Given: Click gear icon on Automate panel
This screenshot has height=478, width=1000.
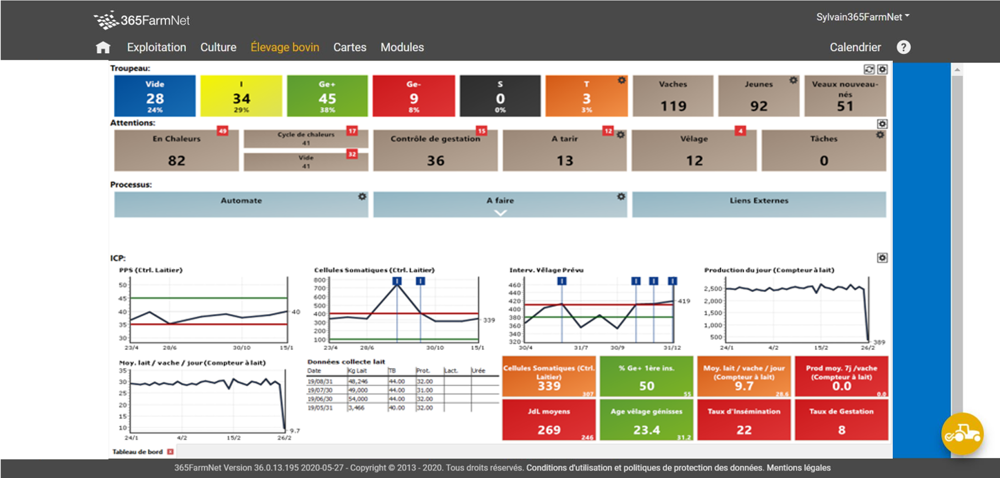Looking at the screenshot, I should click(362, 197).
